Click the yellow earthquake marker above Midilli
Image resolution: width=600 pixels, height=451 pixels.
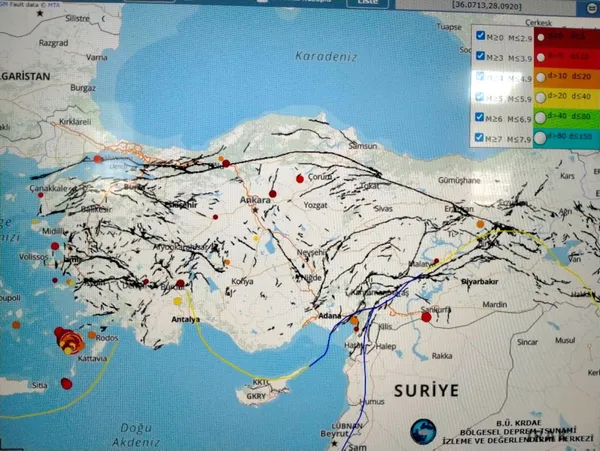pyautogui.click(x=35, y=222)
